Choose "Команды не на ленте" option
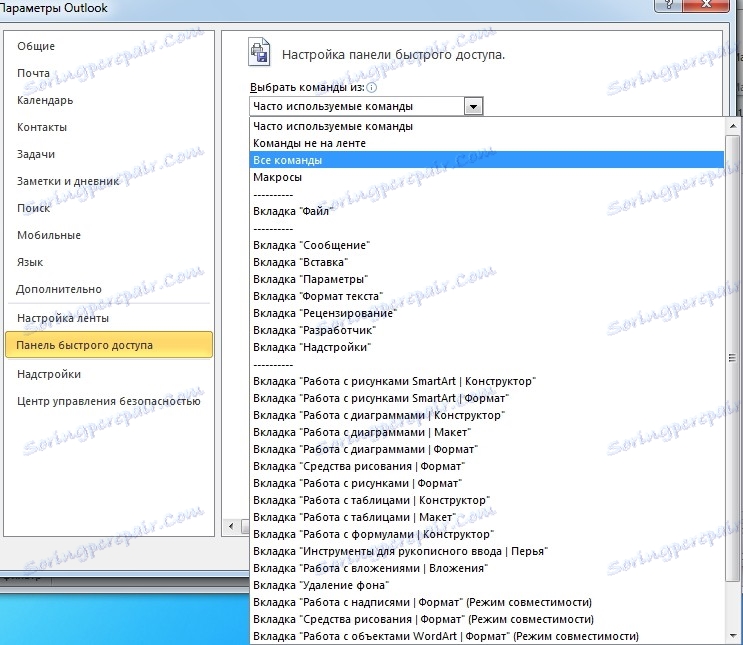 coord(487,143)
